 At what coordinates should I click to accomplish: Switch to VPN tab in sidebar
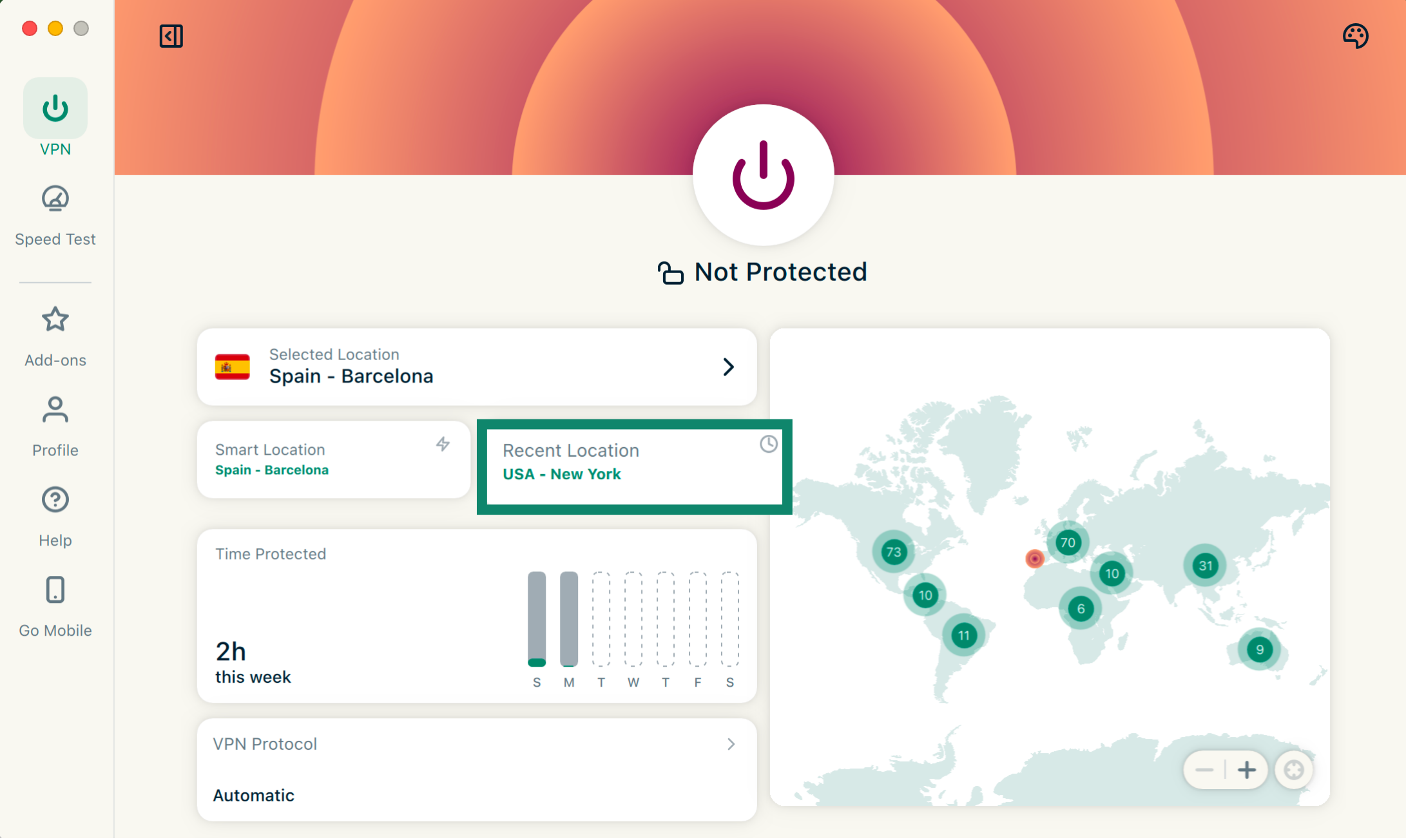[x=55, y=110]
